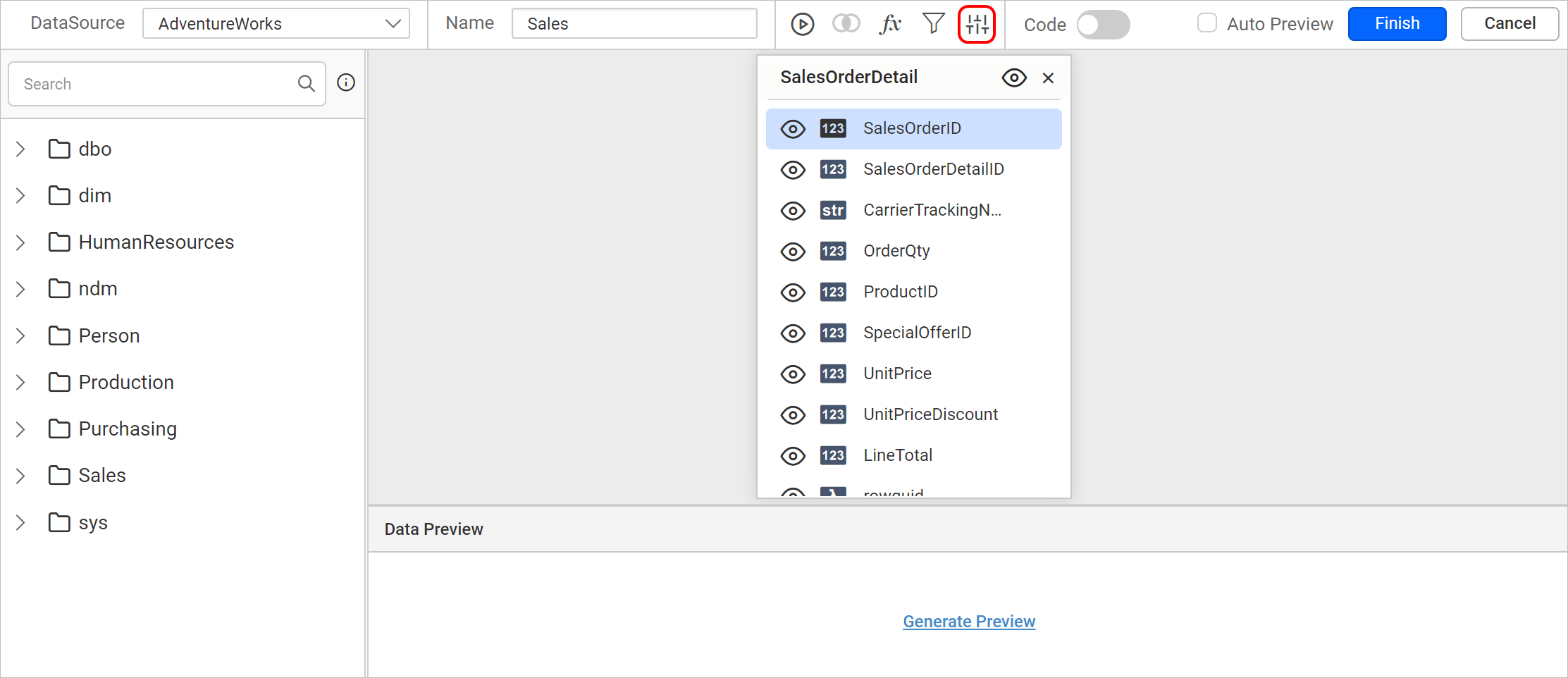
Task: Expand the Purchasing folder
Action: [20, 429]
